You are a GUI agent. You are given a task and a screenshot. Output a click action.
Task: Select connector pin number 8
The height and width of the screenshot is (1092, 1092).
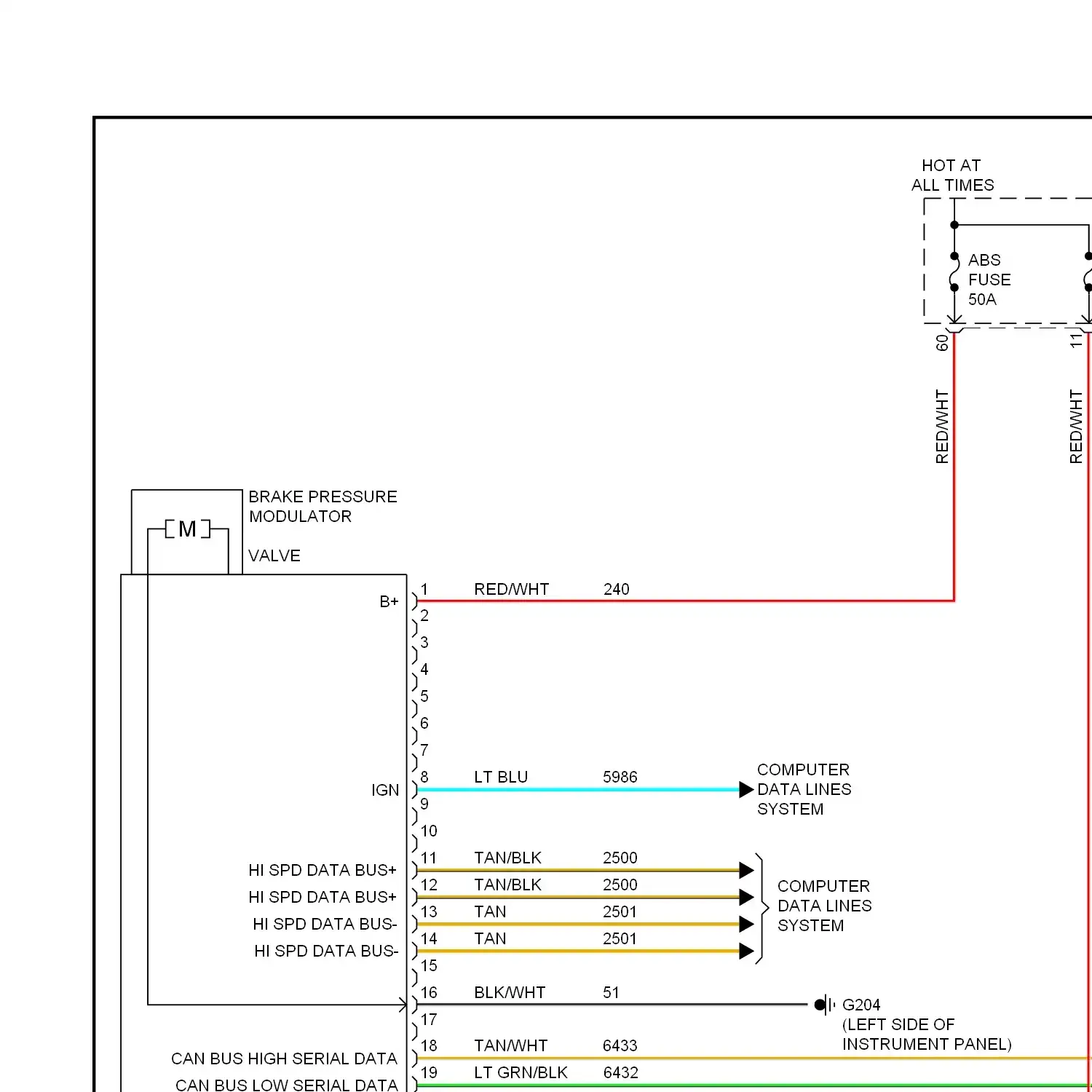424,777
